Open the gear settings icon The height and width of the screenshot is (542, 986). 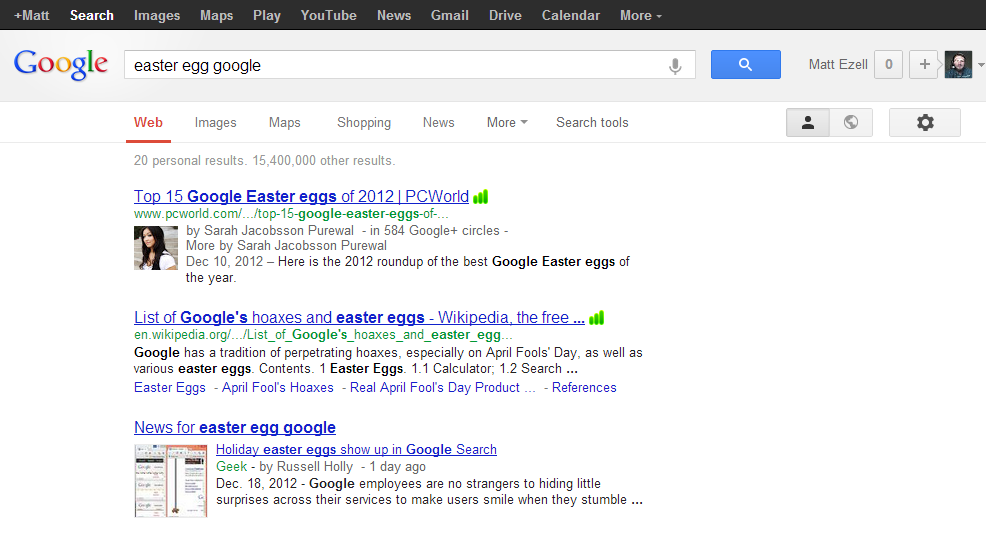pyautogui.click(x=925, y=123)
